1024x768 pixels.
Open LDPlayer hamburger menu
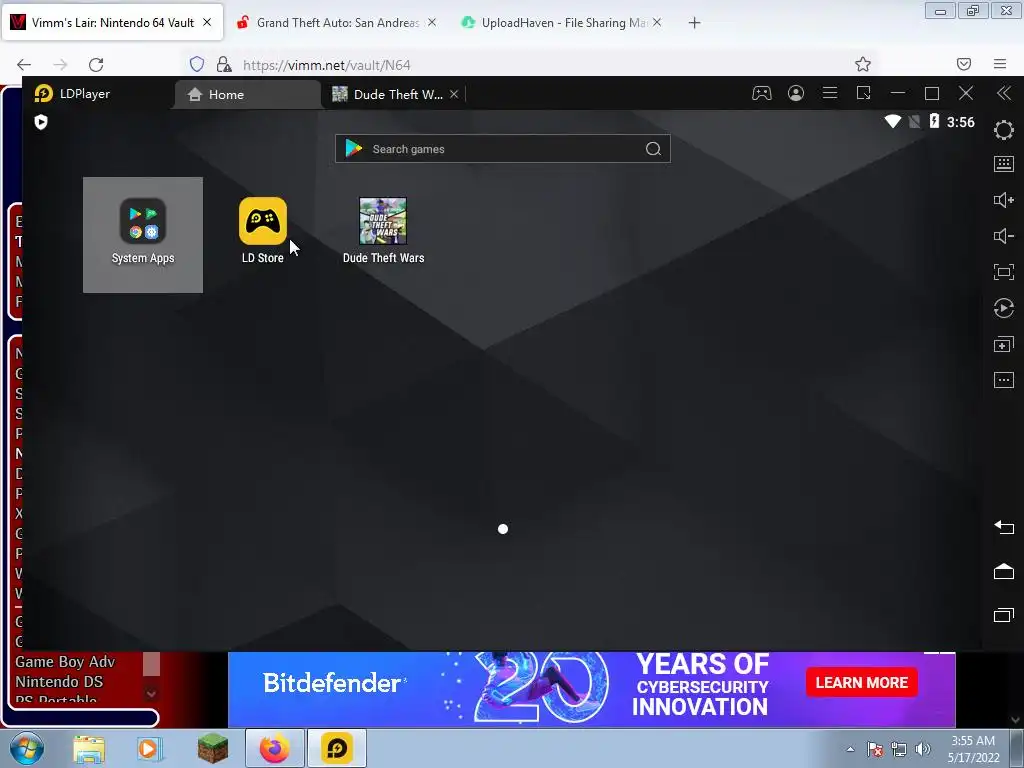(829, 93)
